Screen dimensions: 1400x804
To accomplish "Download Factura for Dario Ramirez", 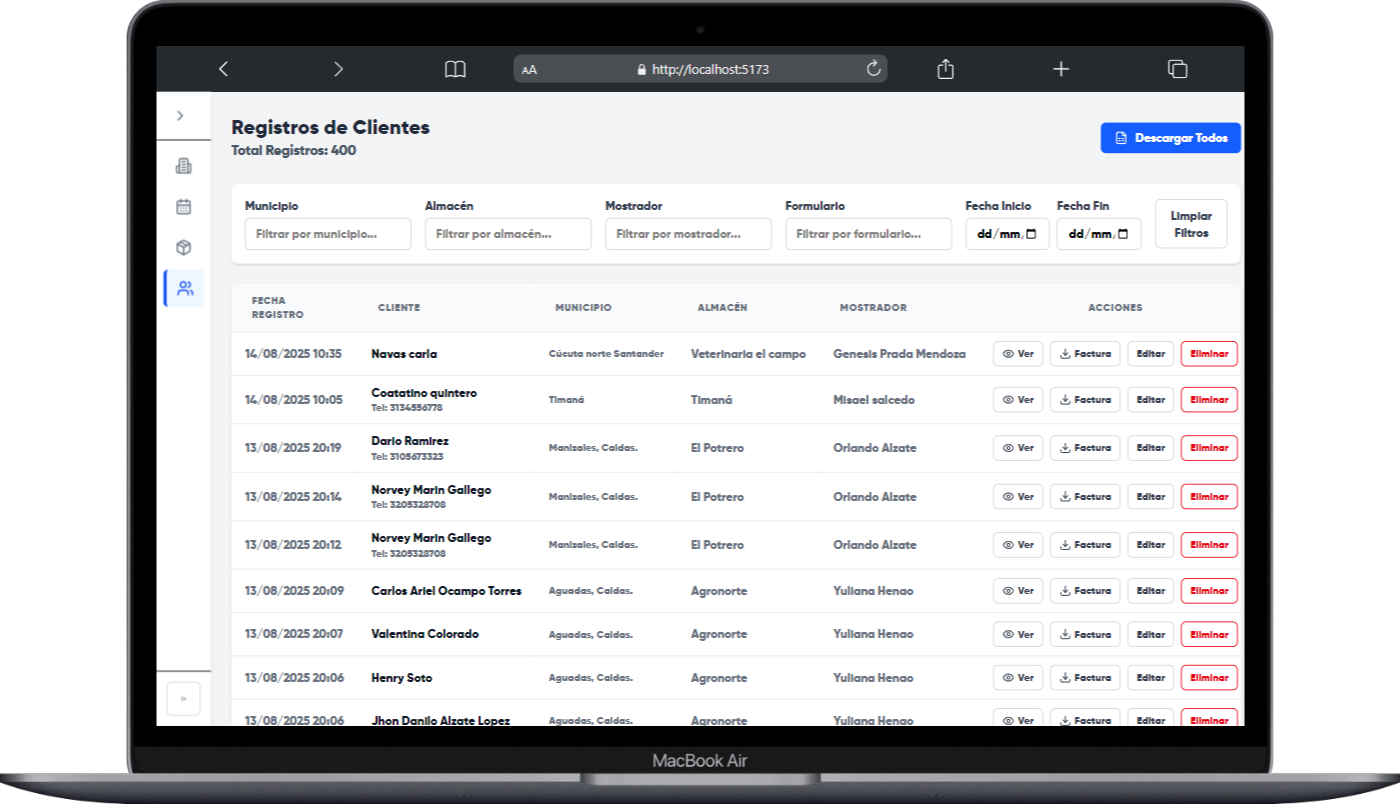I will (1085, 448).
